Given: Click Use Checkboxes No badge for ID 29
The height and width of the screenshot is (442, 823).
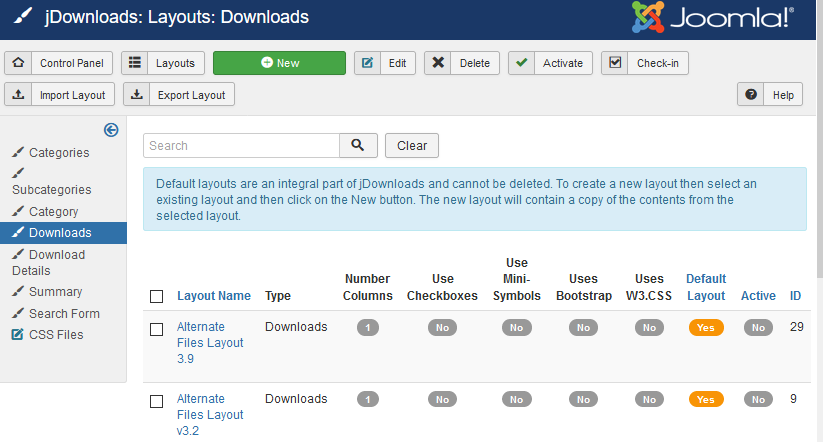Looking at the screenshot, I should (x=442, y=328).
